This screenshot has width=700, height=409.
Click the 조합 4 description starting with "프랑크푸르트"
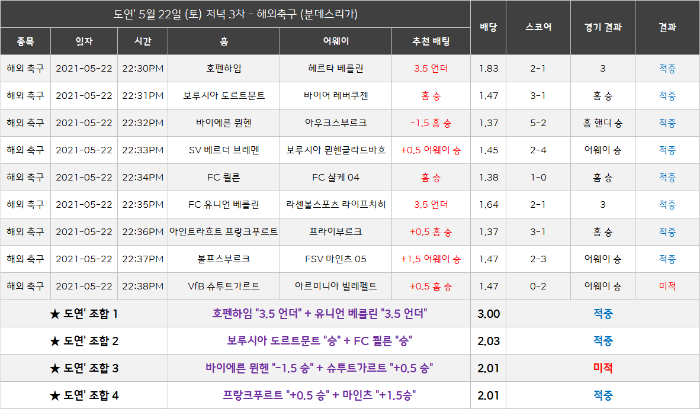[x=319, y=396]
